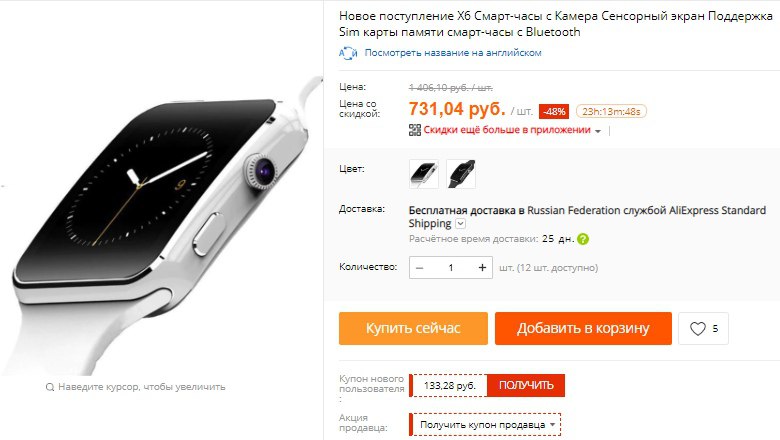Expand 'Скидки ещё больше в приложении' arrow
This screenshot has width=780, height=440.
point(598,131)
